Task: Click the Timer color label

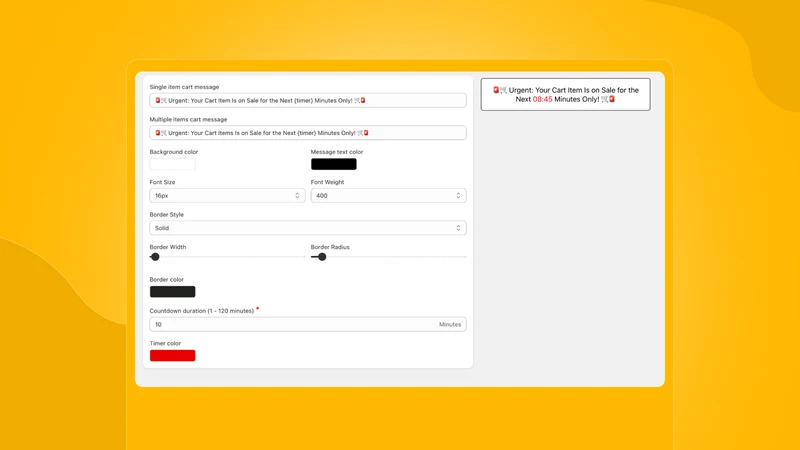Action: (x=165, y=343)
